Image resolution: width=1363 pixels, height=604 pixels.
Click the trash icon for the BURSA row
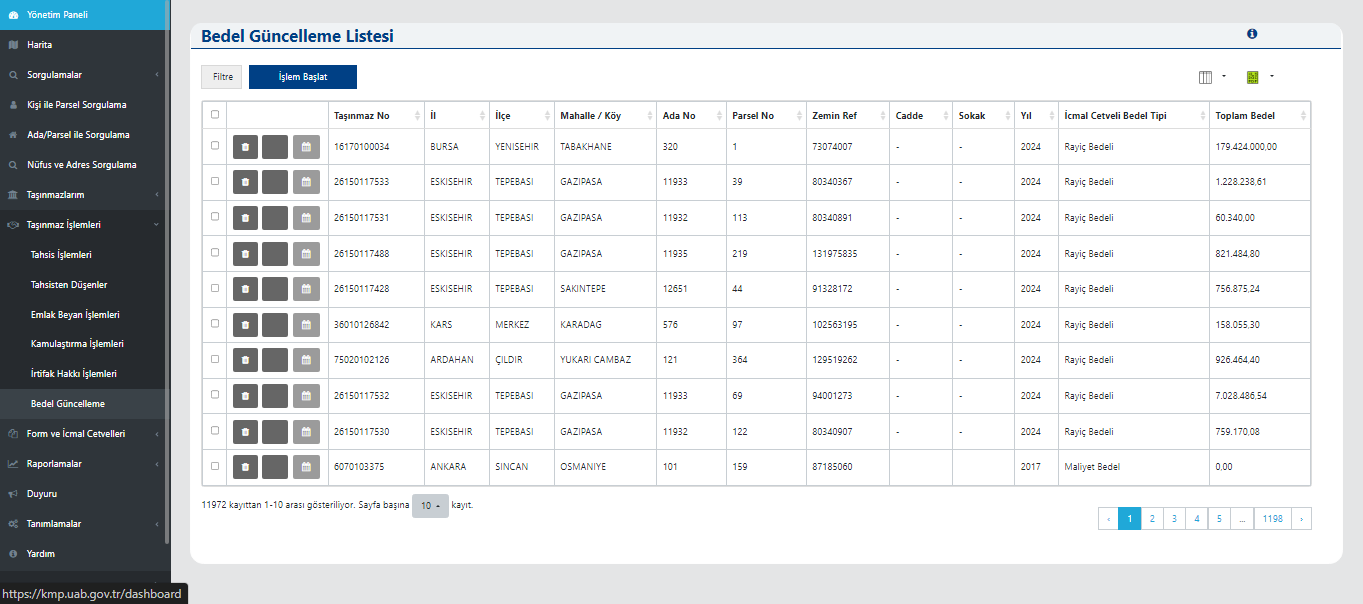tap(245, 147)
